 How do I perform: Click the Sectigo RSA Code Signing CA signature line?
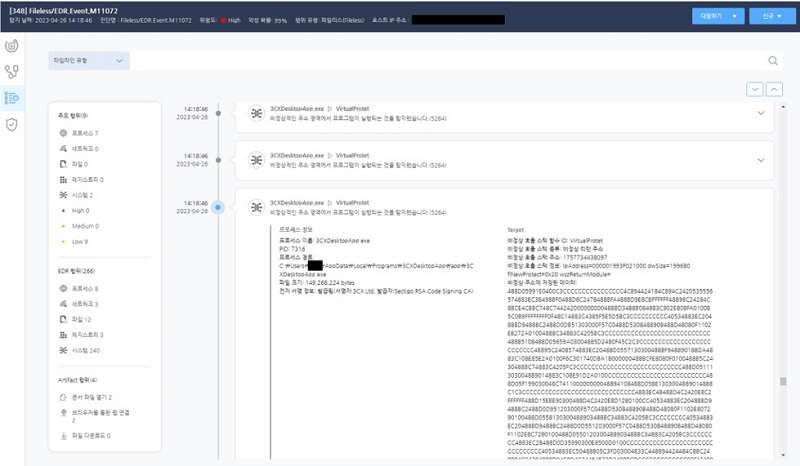click(377, 291)
